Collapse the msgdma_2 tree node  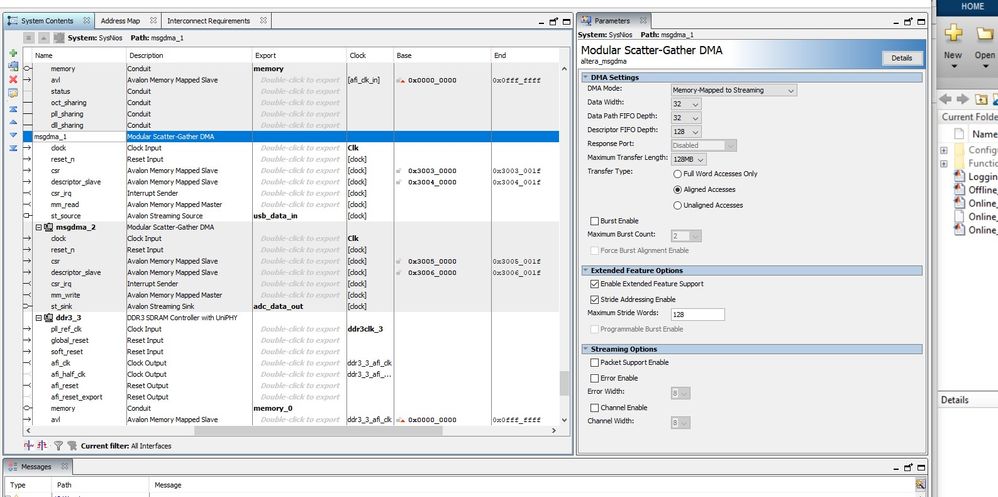[38, 227]
